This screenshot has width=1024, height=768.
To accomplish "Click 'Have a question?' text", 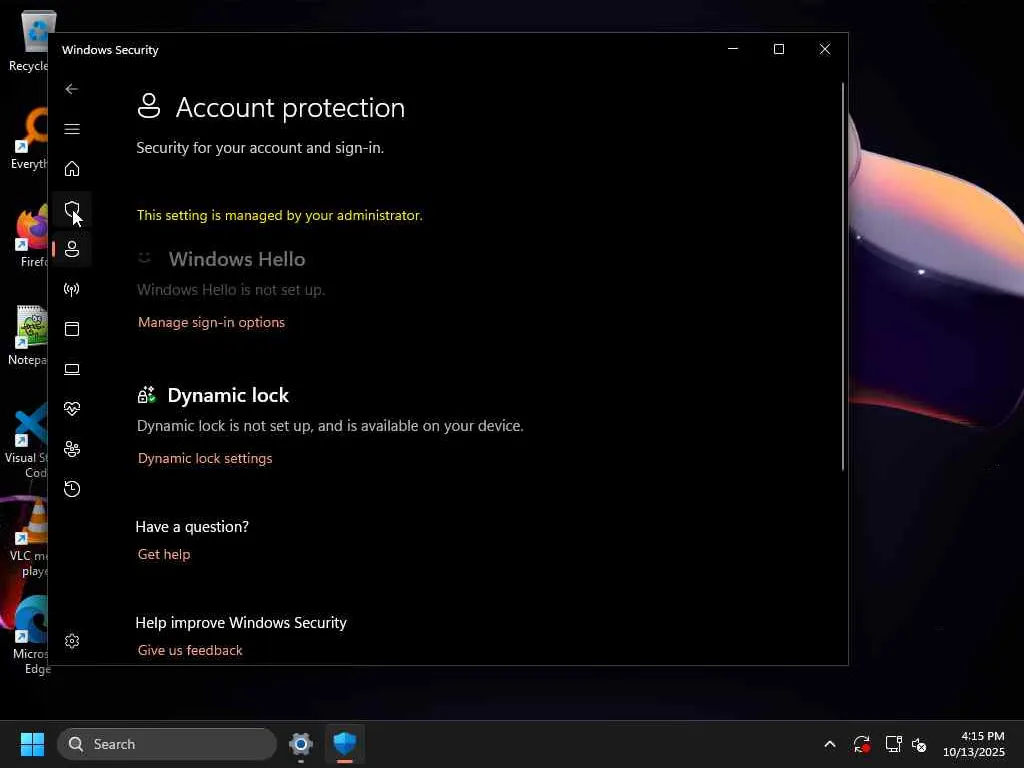I will pyautogui.click(x=192, y=527).
